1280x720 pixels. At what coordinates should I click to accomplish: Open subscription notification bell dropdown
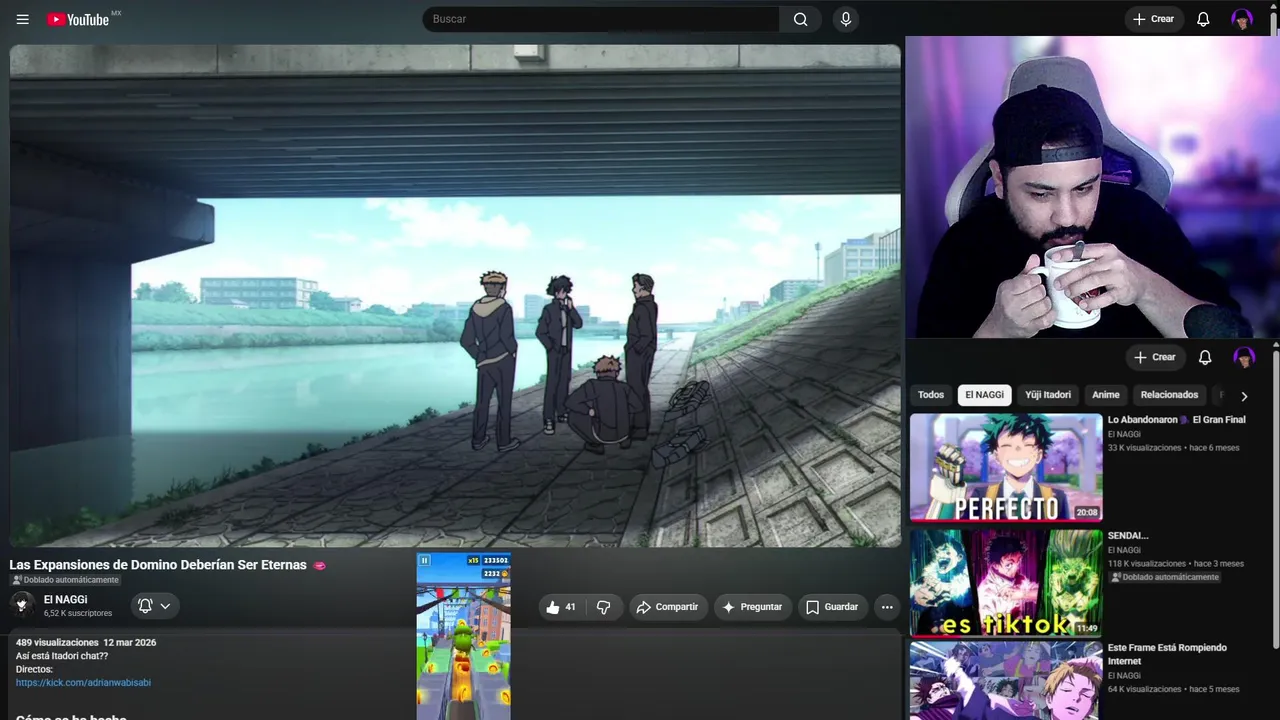[154, 606]
